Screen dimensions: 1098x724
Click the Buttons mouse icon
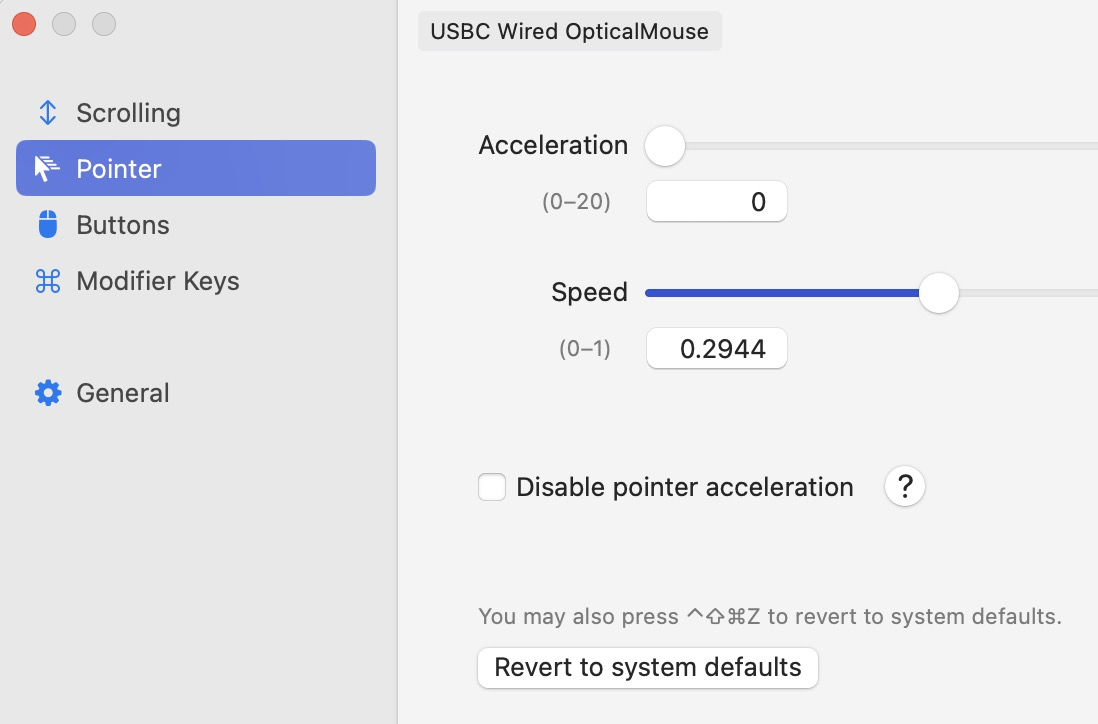(47, 225)
